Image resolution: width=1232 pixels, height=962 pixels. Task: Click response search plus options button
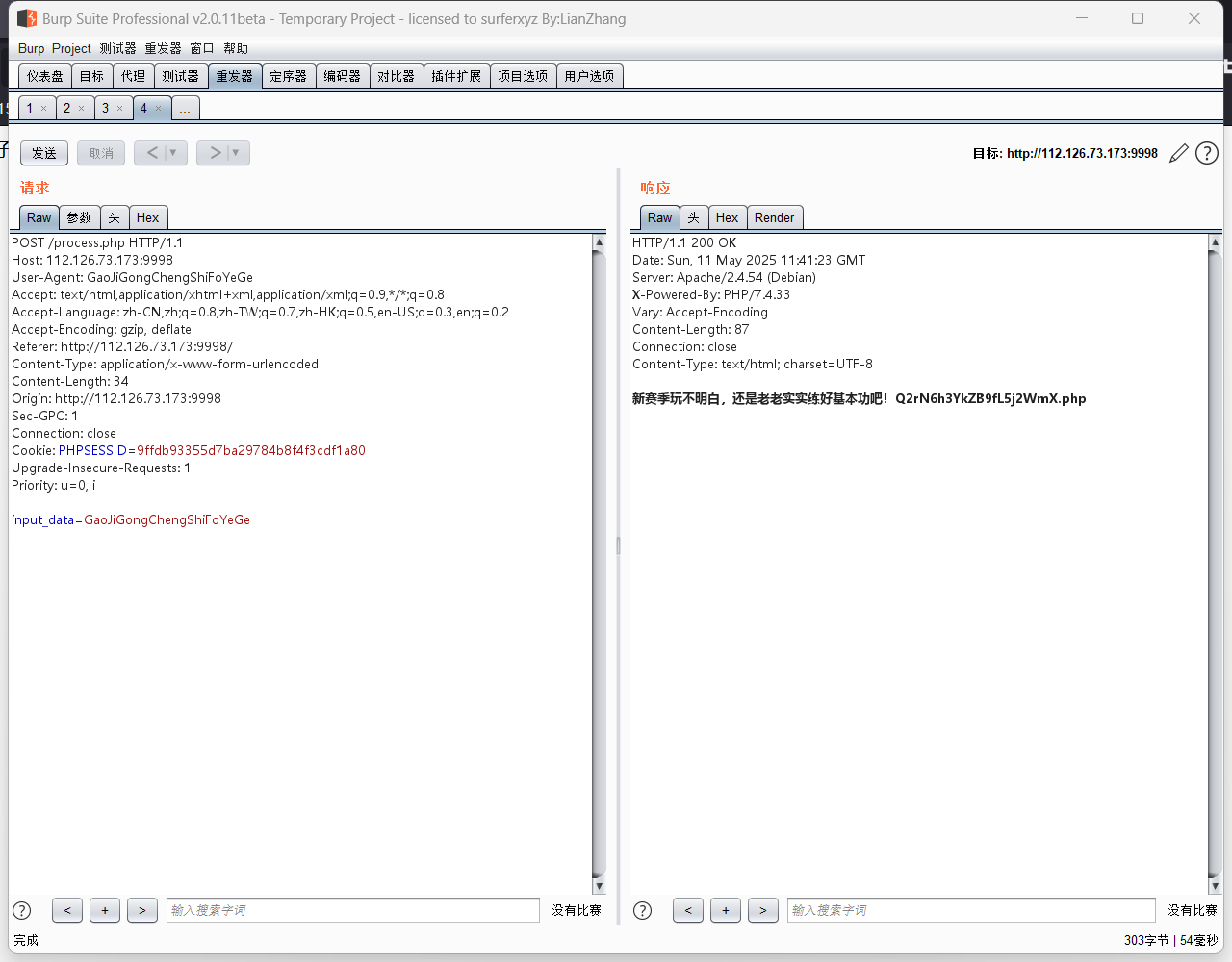click(726, 910)
